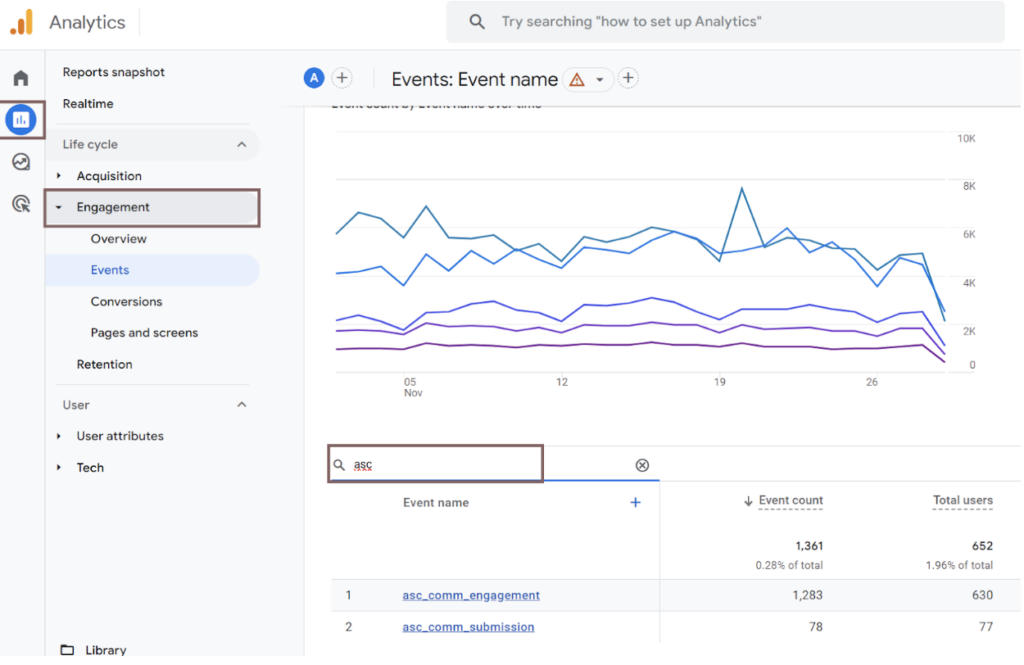
Task: Click the Life cycle section label
Action: [x=90, y=144]
